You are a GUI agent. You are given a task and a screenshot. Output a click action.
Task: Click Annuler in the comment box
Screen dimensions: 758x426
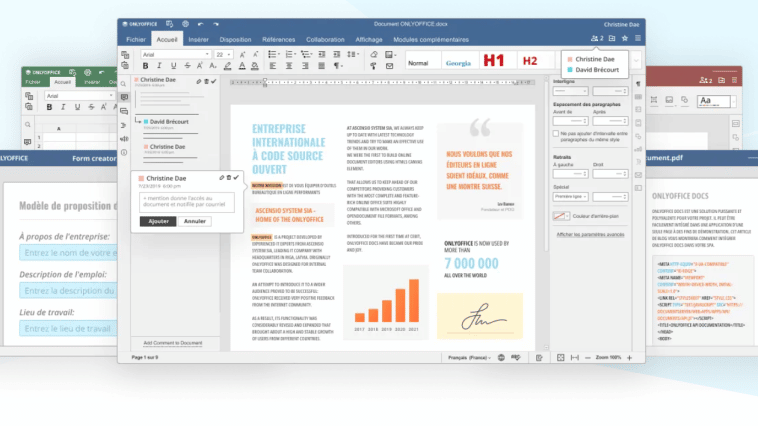coord(195,221)
